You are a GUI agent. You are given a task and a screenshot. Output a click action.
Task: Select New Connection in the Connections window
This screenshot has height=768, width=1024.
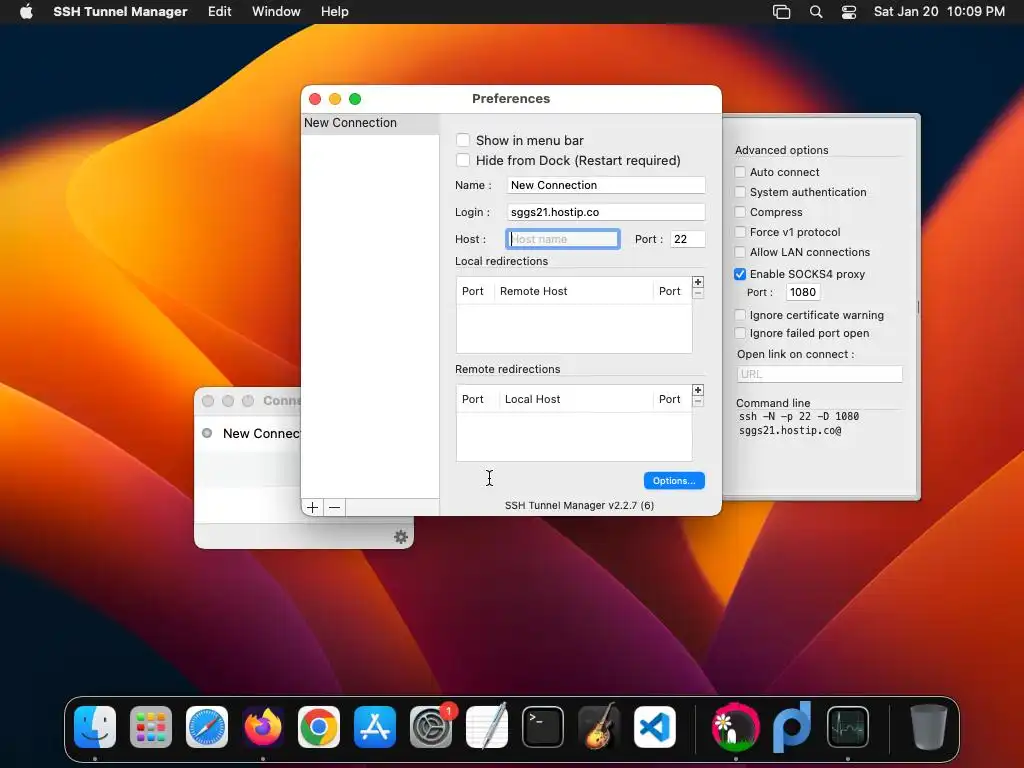[x=261, y=434]
